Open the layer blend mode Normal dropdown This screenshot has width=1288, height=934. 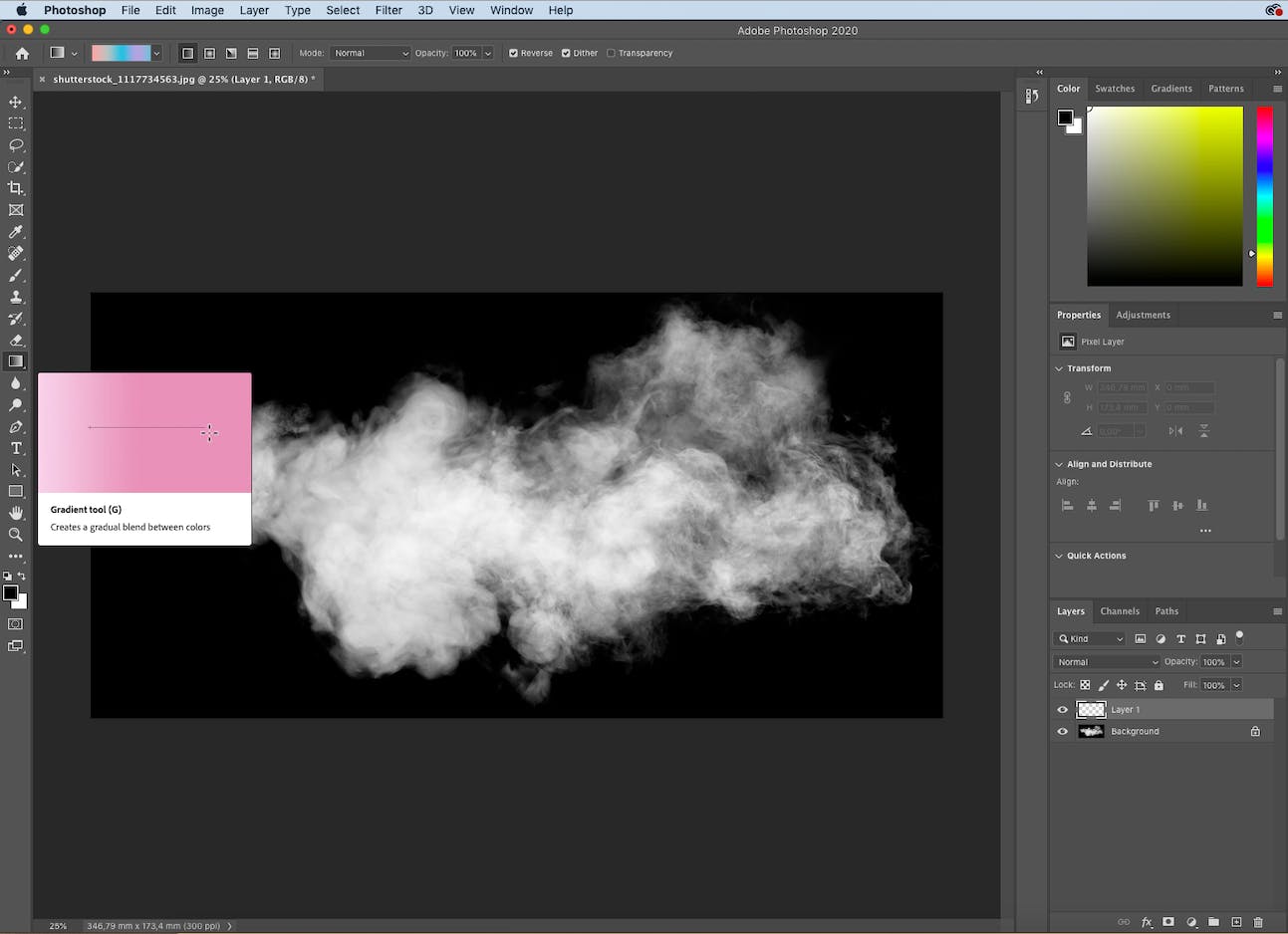[x=1108, y=662]
